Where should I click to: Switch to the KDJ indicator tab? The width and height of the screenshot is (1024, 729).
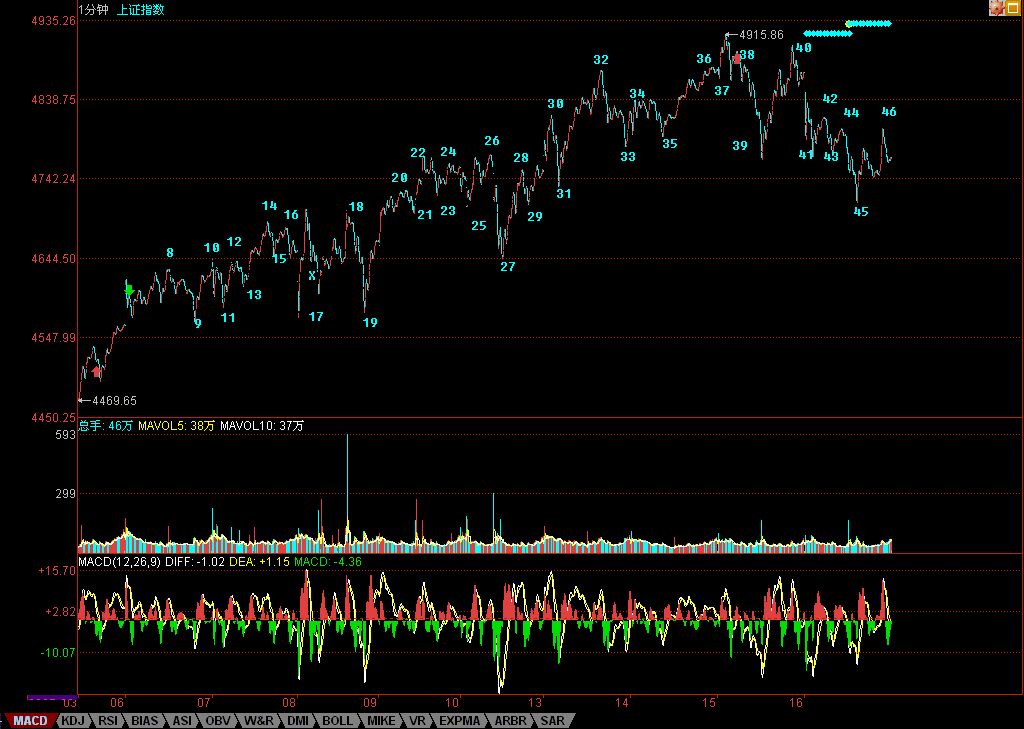[x=73, y=720]
